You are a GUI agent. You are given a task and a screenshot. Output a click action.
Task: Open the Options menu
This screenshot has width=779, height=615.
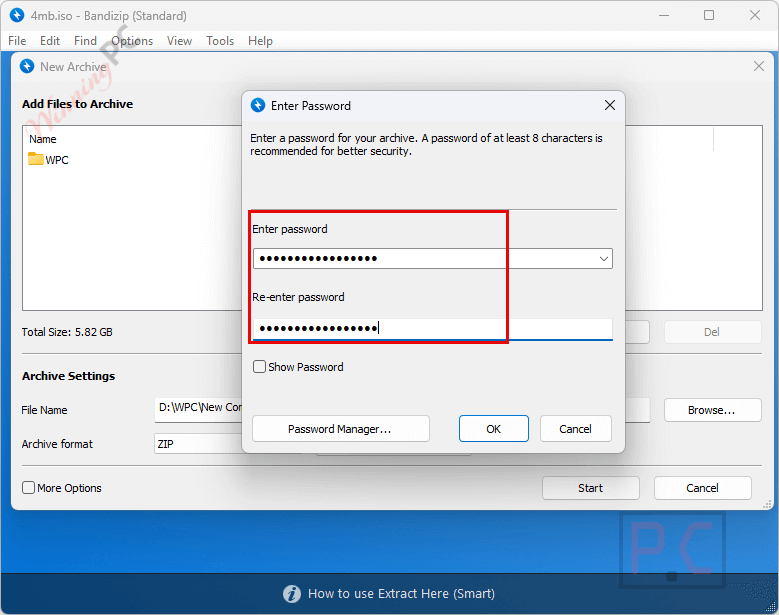coord(132,41)
